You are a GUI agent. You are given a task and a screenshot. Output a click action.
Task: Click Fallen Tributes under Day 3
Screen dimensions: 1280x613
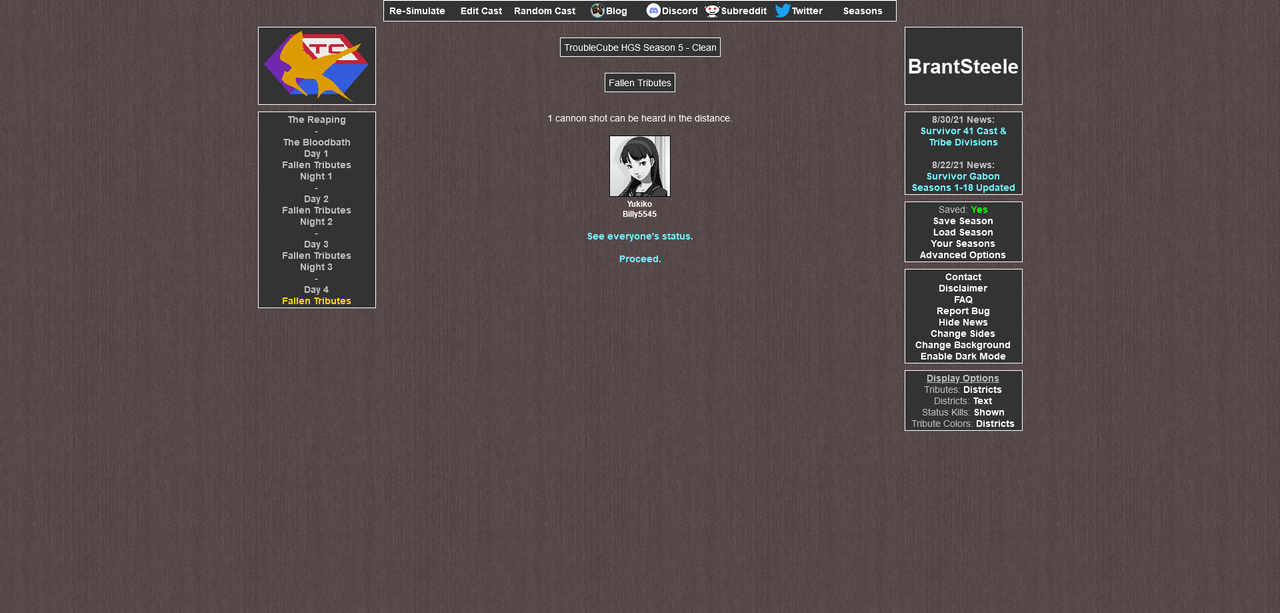coord(317,256)
